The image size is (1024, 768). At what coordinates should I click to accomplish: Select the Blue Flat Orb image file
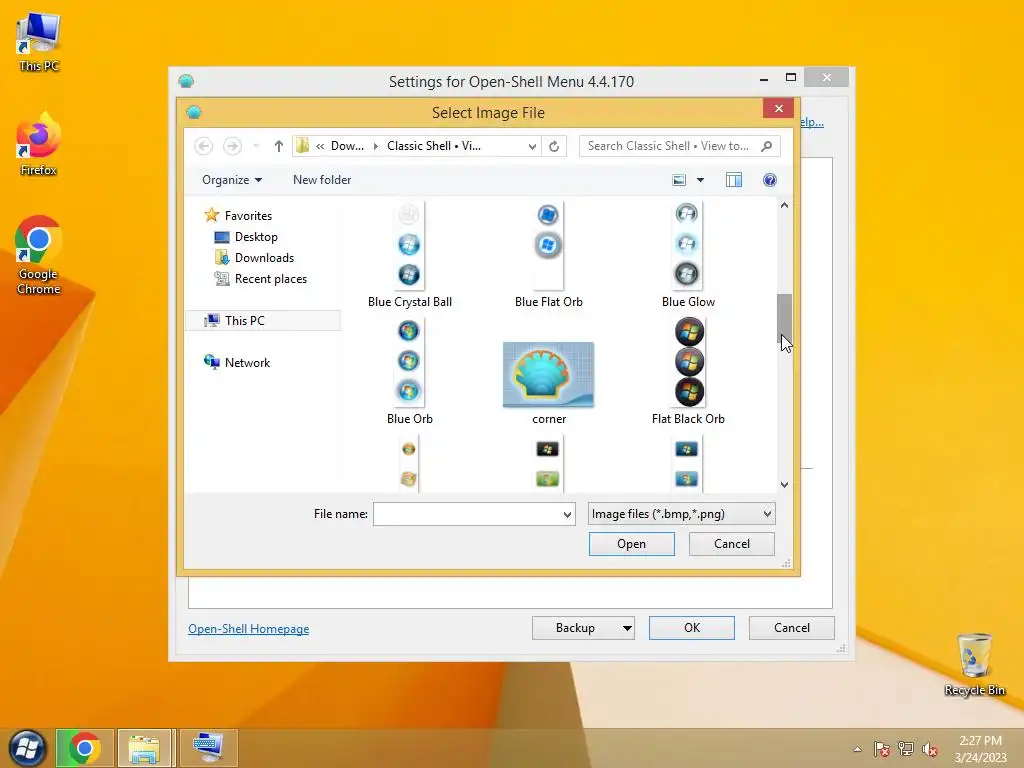(x=549, y=255)
